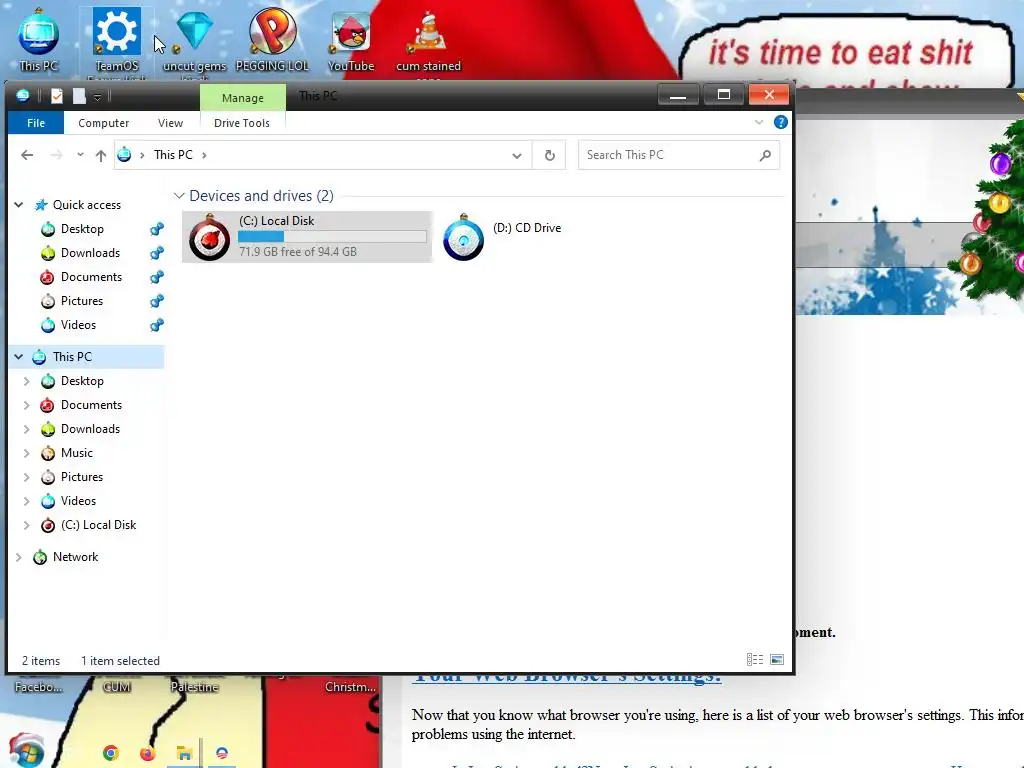The image size is (1024, 768).
Task: Collapse the Devices and drives group
Action: [179, 195]
